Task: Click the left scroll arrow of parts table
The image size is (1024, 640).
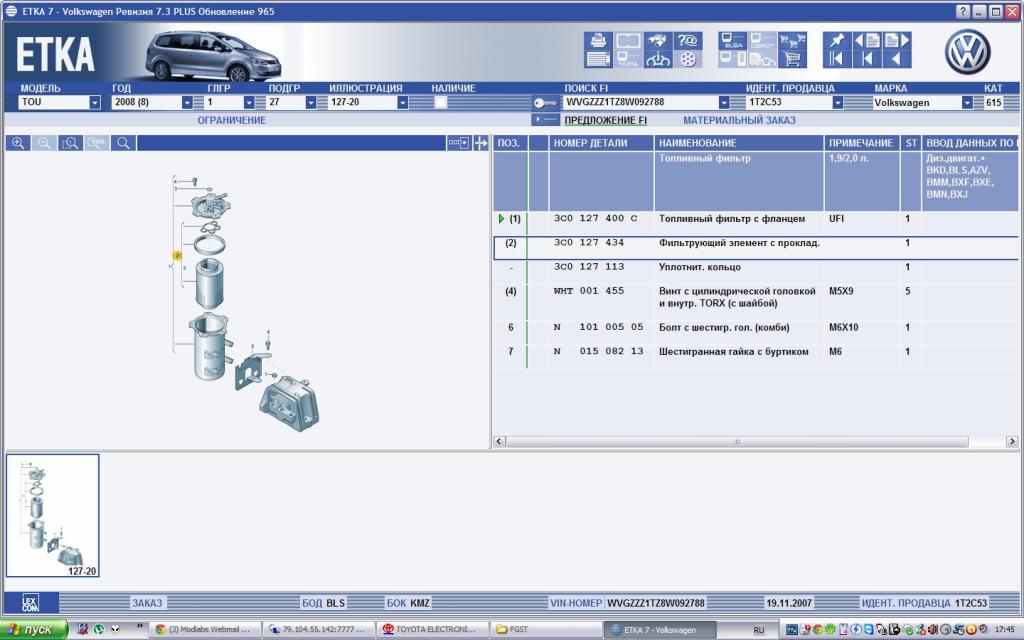Action: click(x=499, y=441)
